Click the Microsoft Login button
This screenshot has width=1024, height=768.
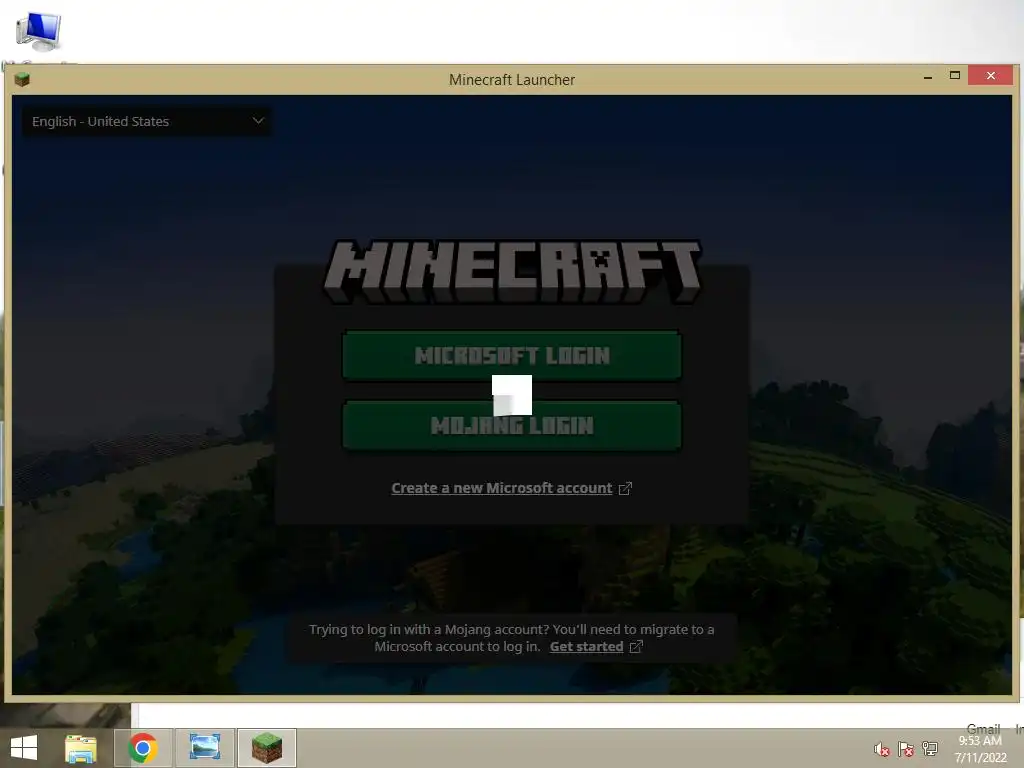[512, 355]
